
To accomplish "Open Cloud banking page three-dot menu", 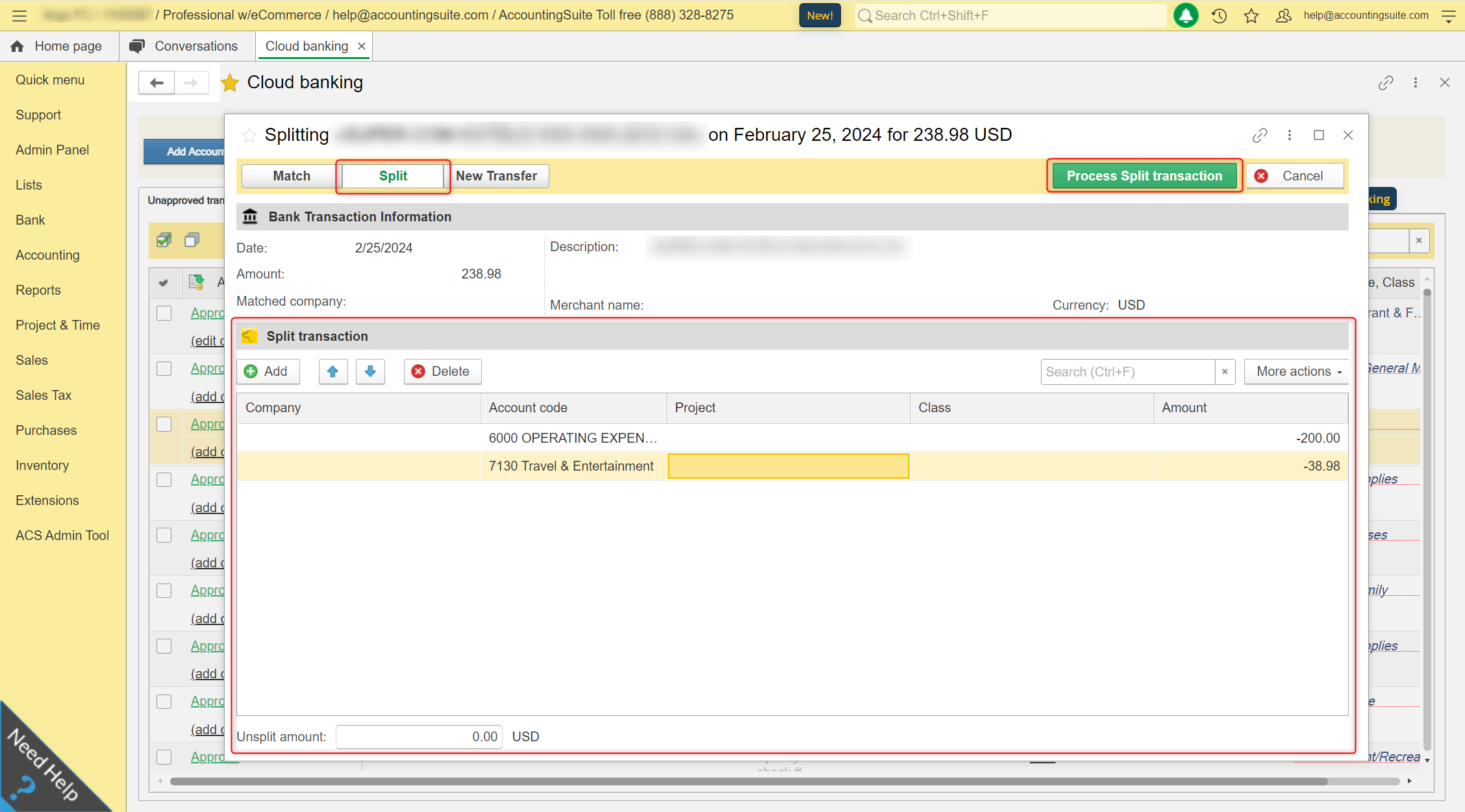I will [1416, 82].
